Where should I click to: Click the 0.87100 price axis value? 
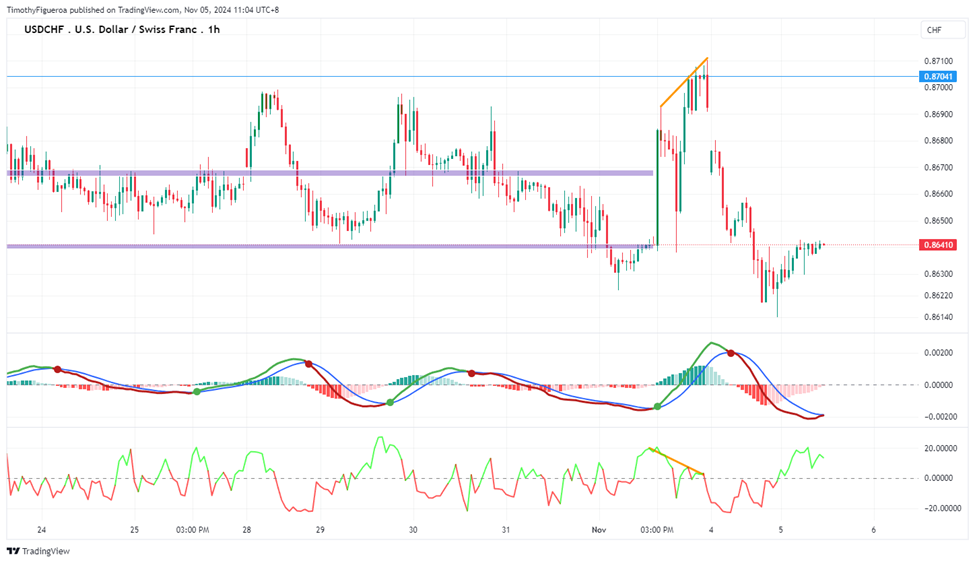point(938,61)
